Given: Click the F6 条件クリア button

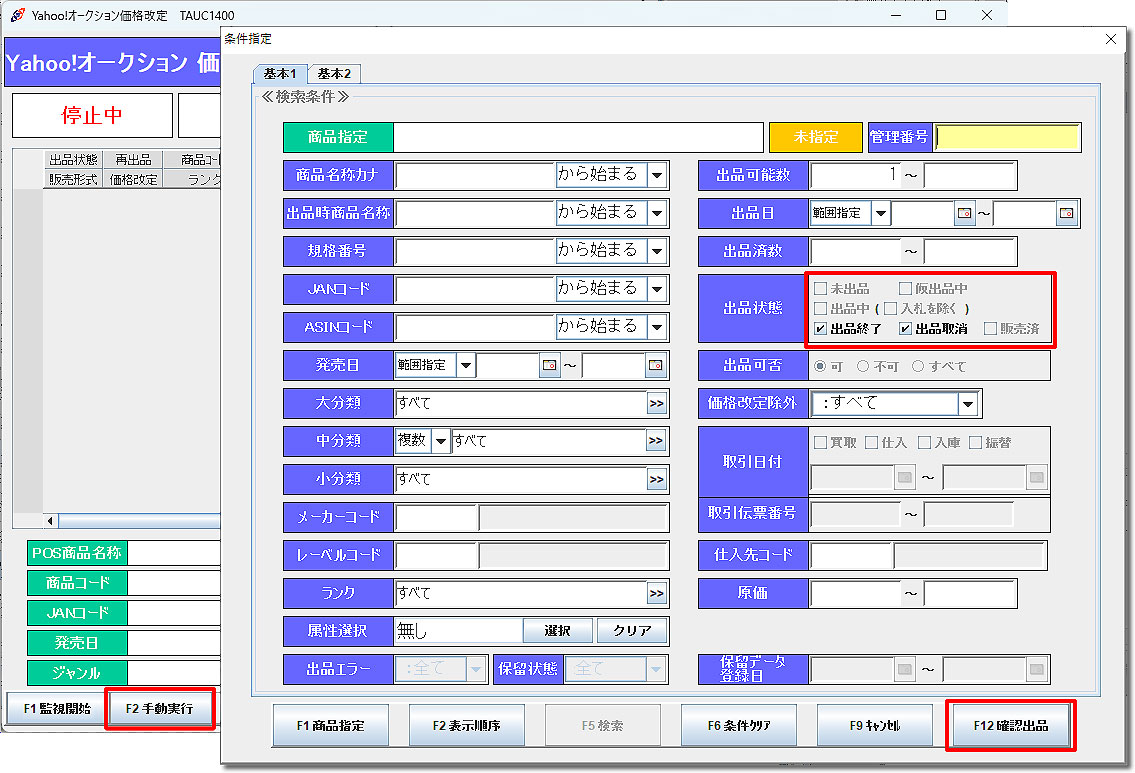Looking at the screenshot, I should (738, 726).
